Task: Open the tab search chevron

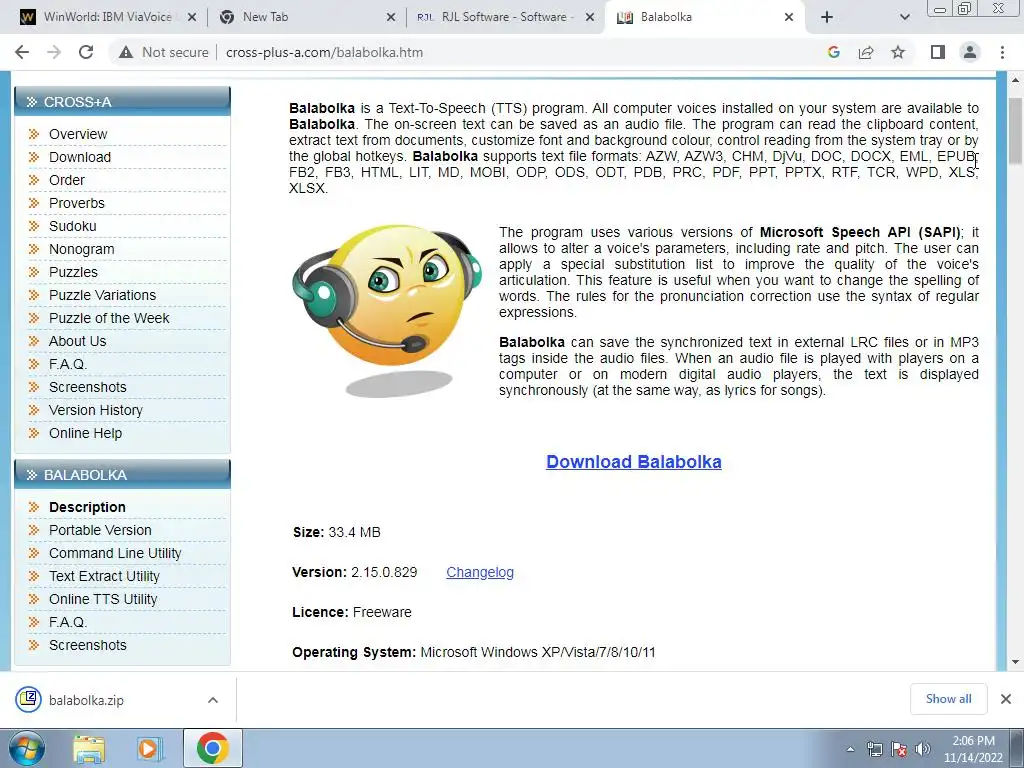Action: tap(904, 17)
